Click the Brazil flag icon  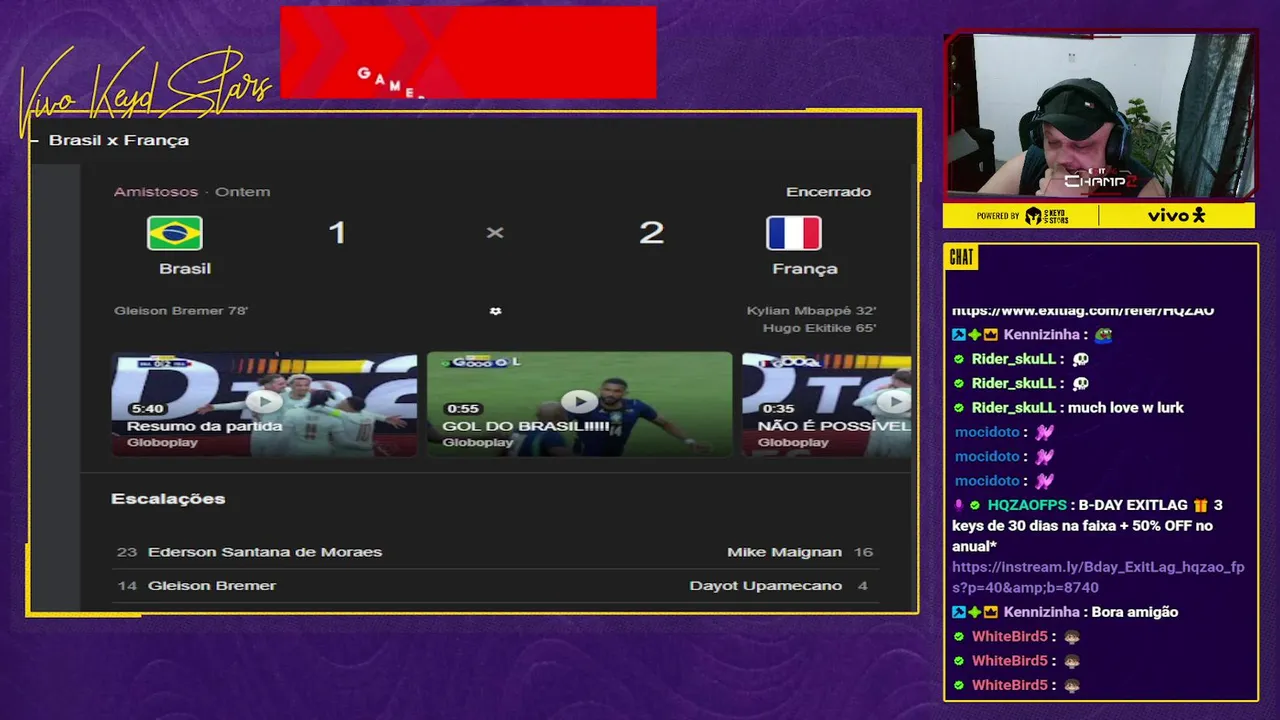pos(175,233)
